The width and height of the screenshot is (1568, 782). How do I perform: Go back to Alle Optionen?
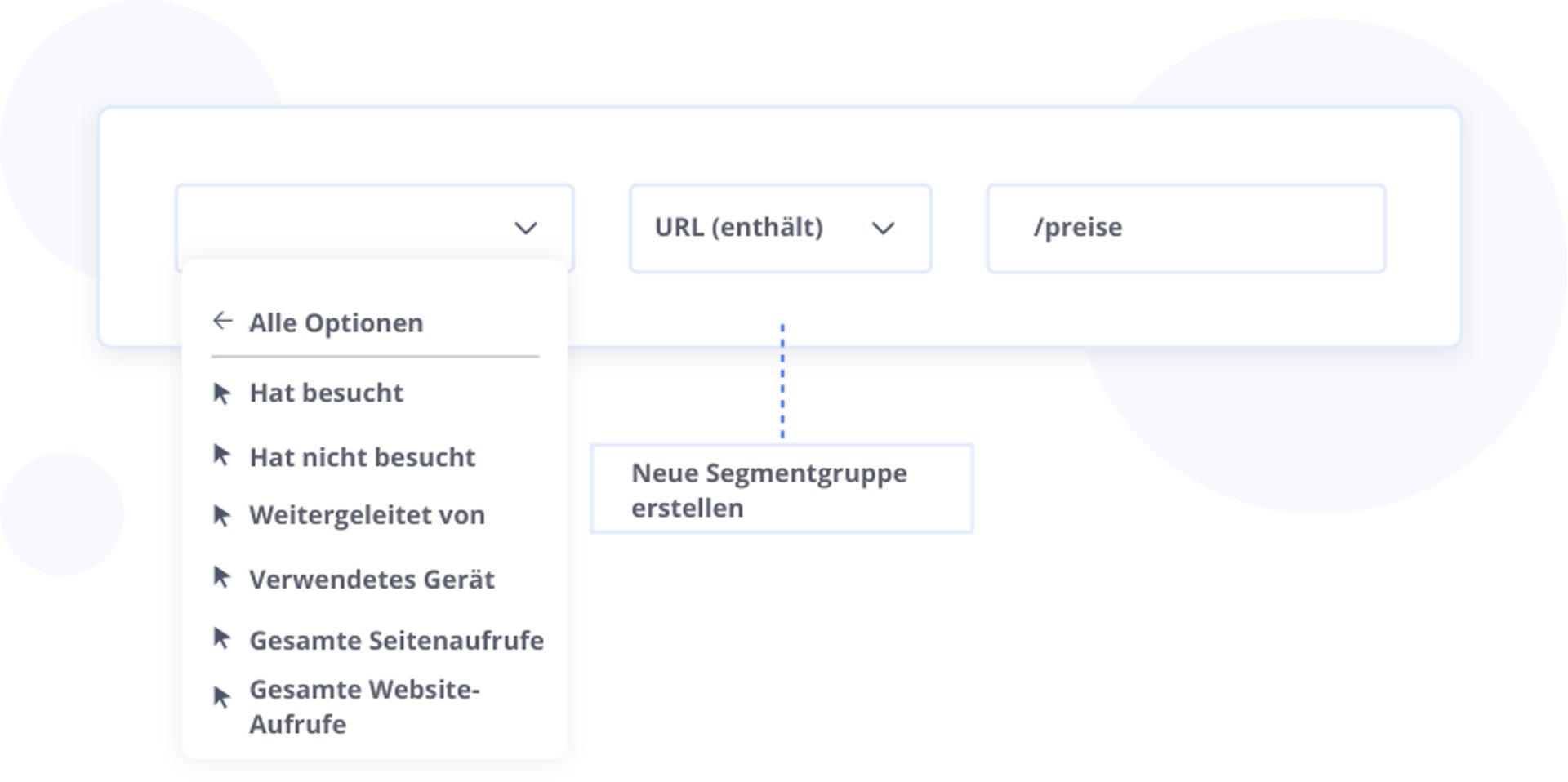point(336,323)
